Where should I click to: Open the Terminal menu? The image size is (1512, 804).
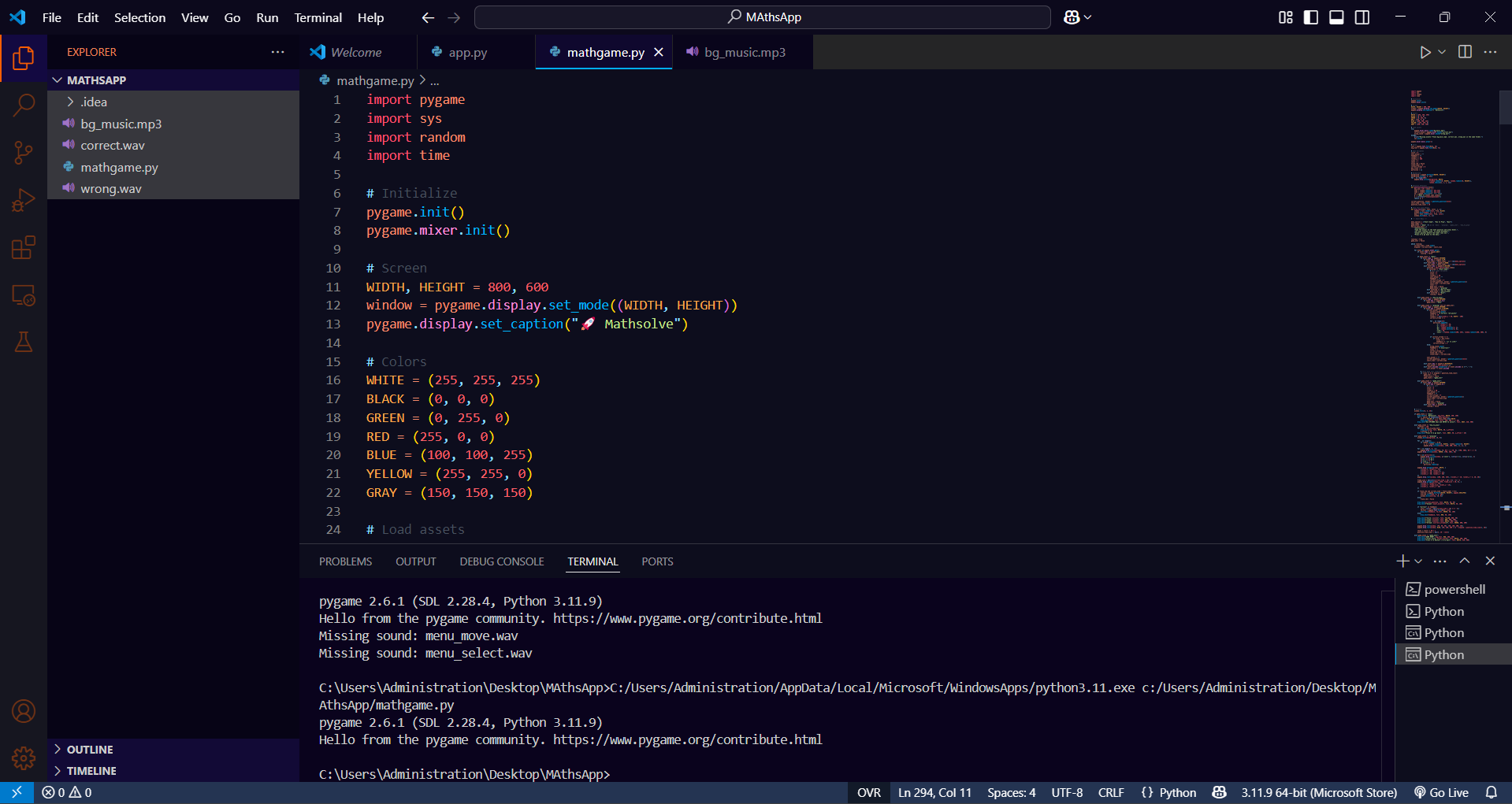tap(318, 17)
